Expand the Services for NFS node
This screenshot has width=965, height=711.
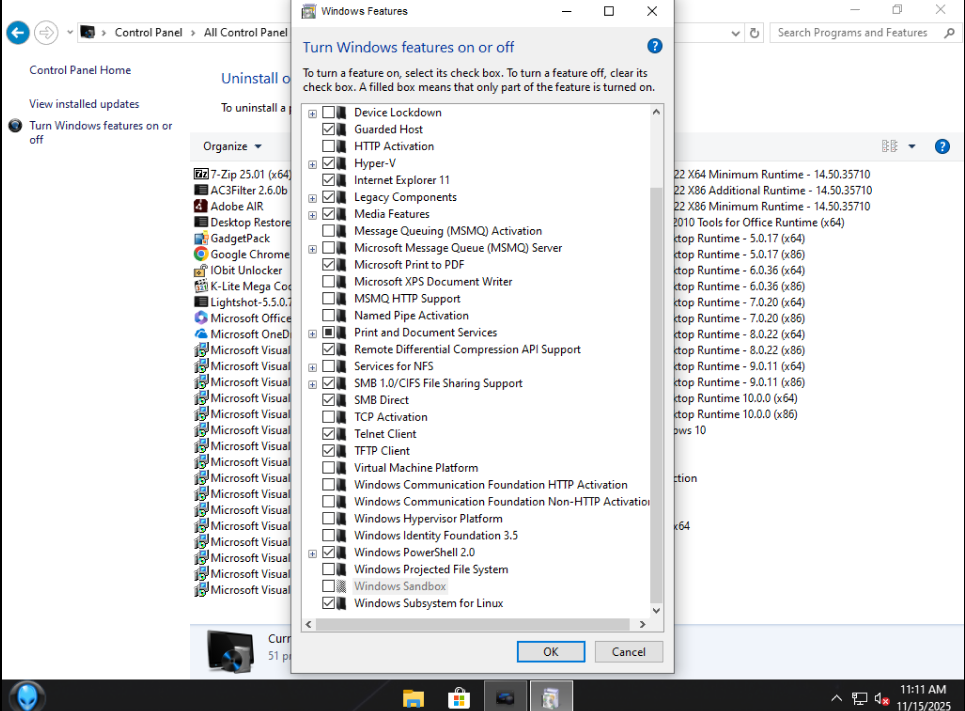(313, 368)
